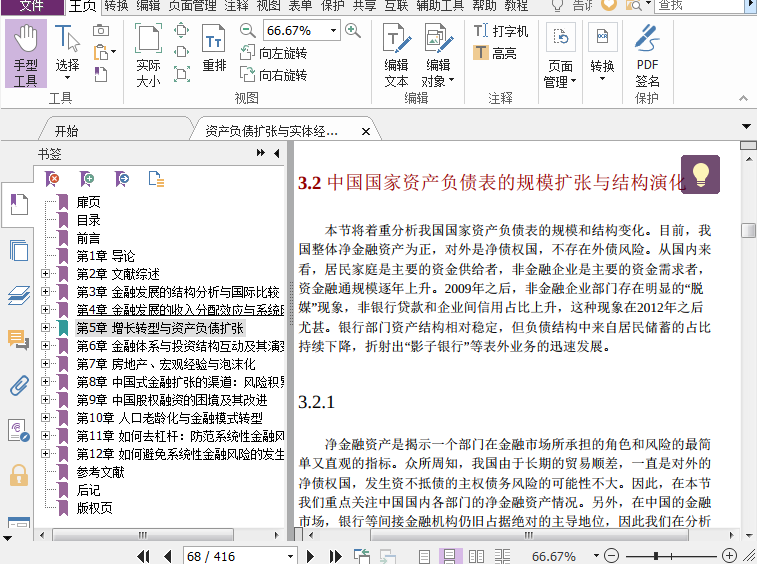757x564 pixels.
Task: Click the PDF Sign (PDF签名) icon
Action: (x=647, y=56)
